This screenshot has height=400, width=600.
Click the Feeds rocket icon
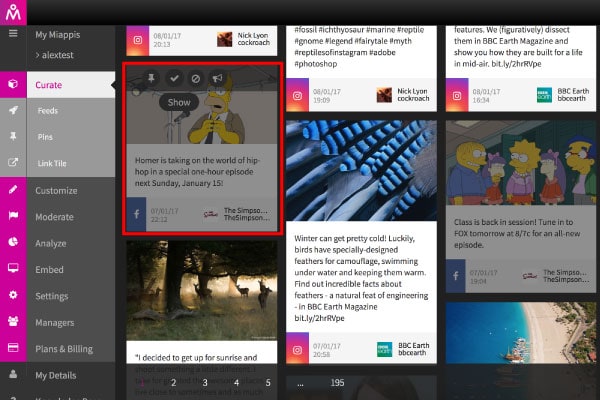coord(13,110)
